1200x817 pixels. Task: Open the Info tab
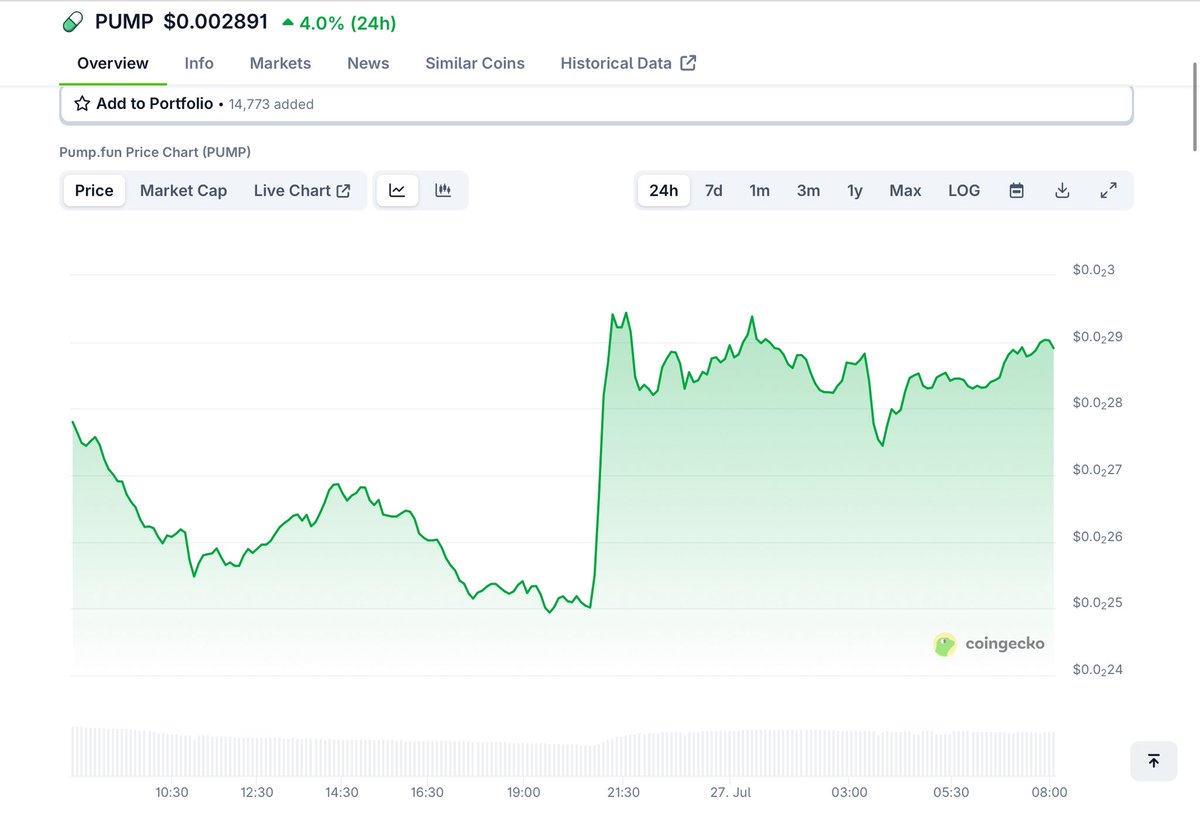199,63
